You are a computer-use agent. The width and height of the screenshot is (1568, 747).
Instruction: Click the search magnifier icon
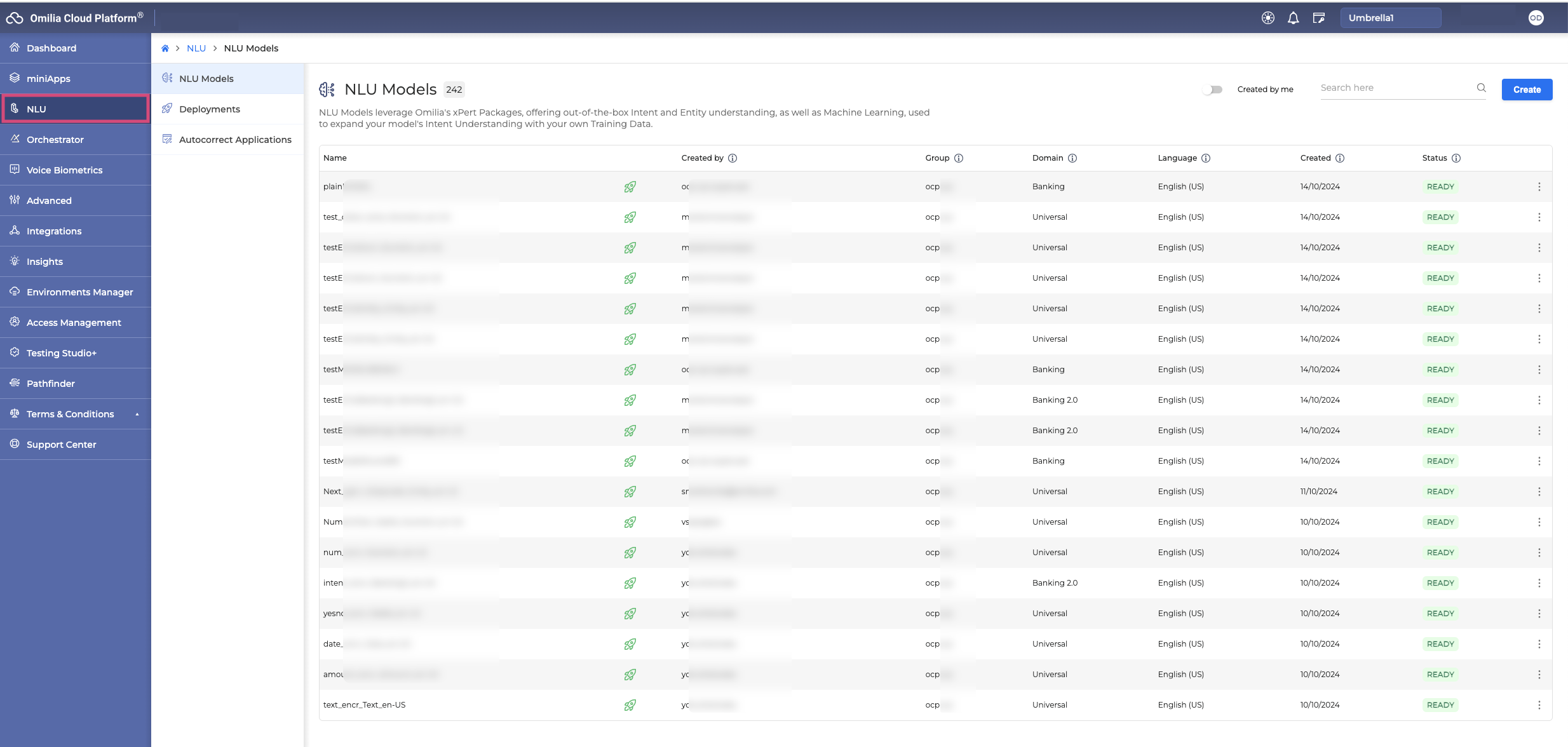[x=1481, y=88]
